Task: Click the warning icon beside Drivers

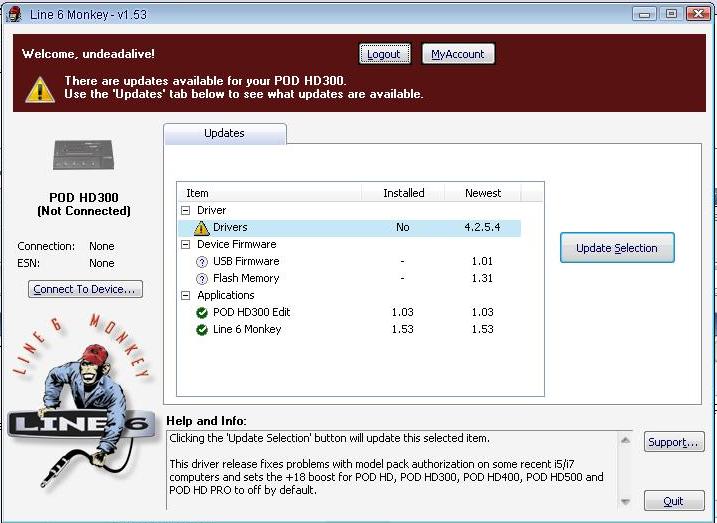Action: click(201, 228)
